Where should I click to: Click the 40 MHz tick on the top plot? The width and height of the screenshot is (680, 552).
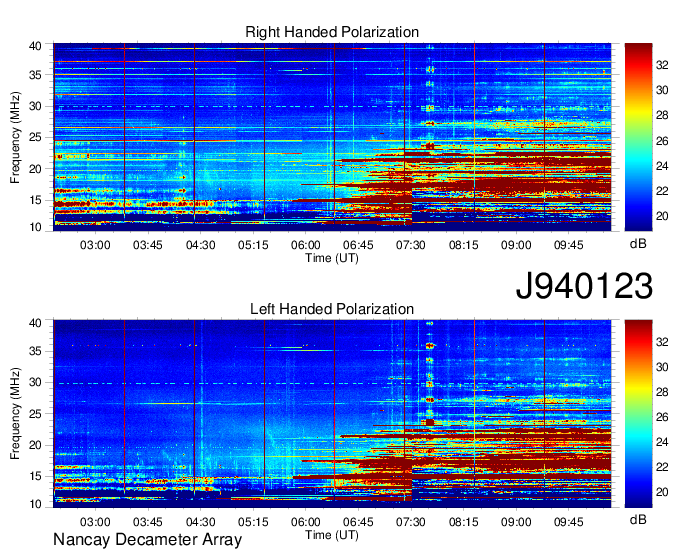[36, 46]
